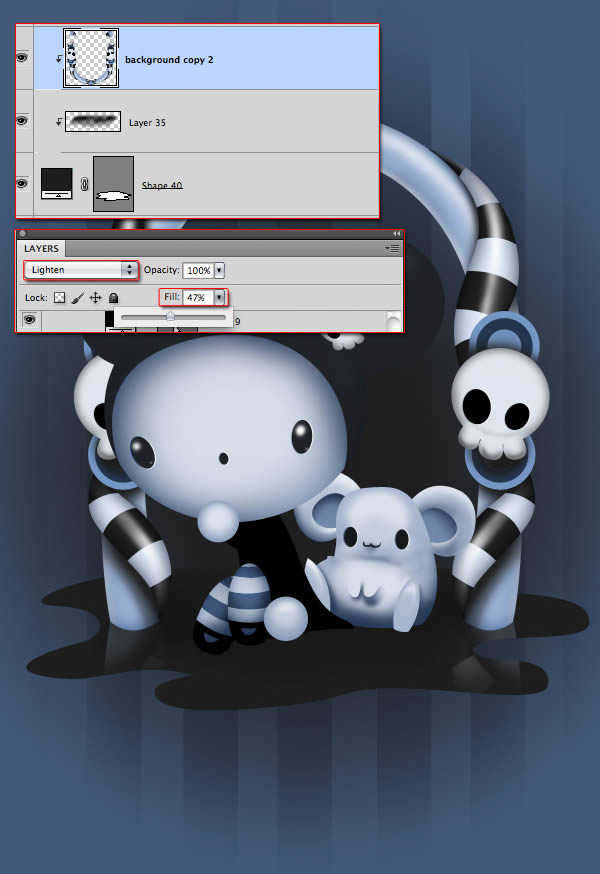Select the Layer 35 thumbnail
This screenshot has height=874, width=600.
click(93, 122)
